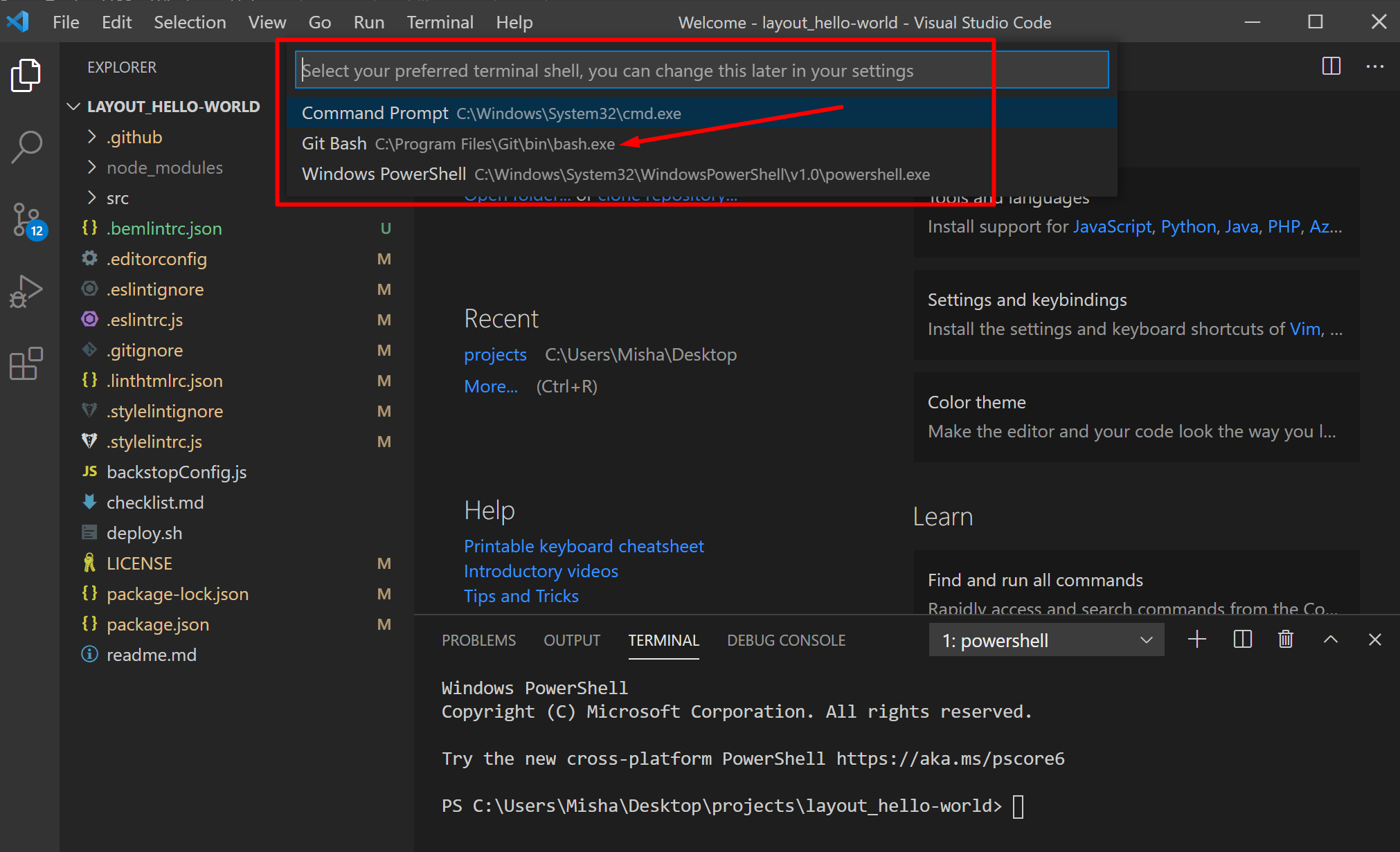The image size is (1400, 852).
Task: Switch to the DEBUG CONSOLE tab
Action: tap(786, 640)
